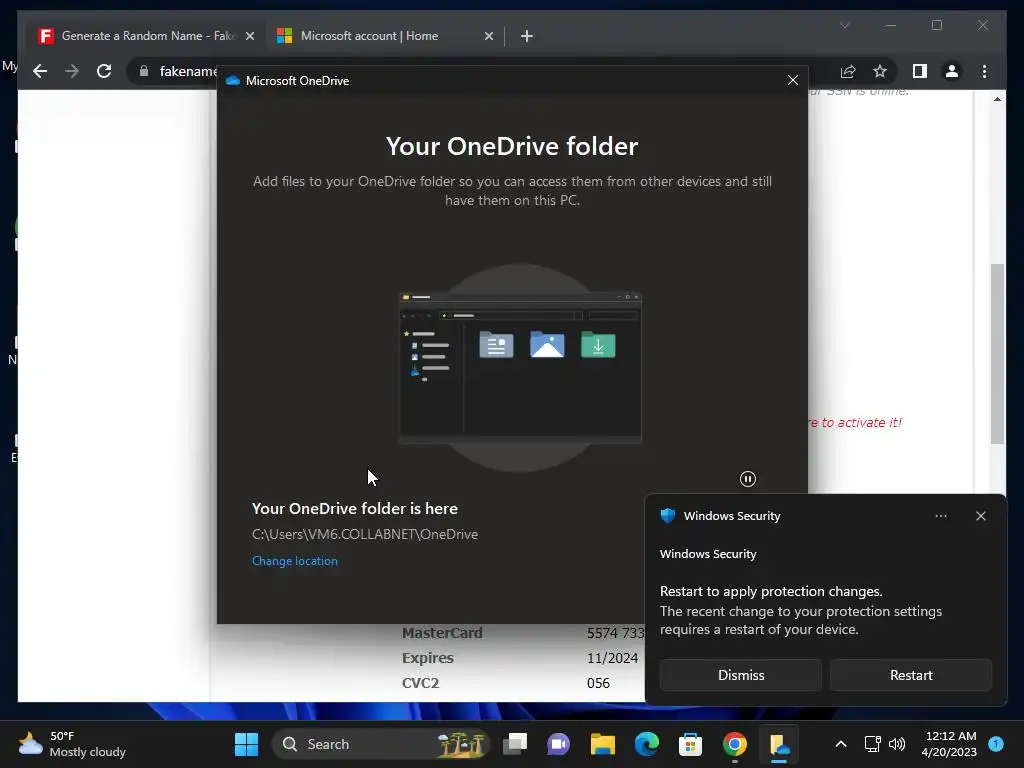Select the CVC2 value 056
This screenshot has width=1024, height=768.
tap(598, 683)
